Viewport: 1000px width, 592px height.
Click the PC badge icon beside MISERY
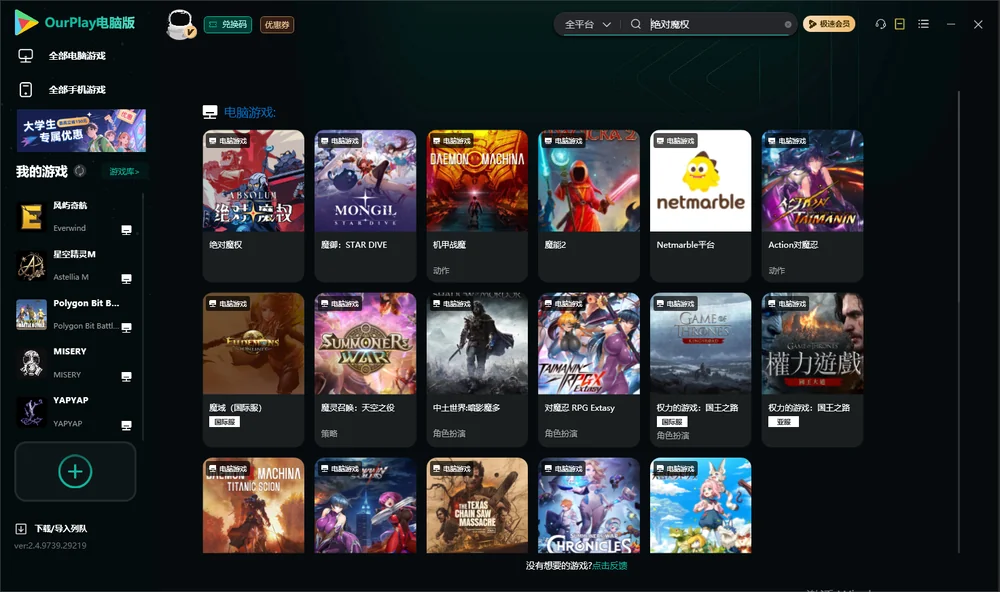126,376
